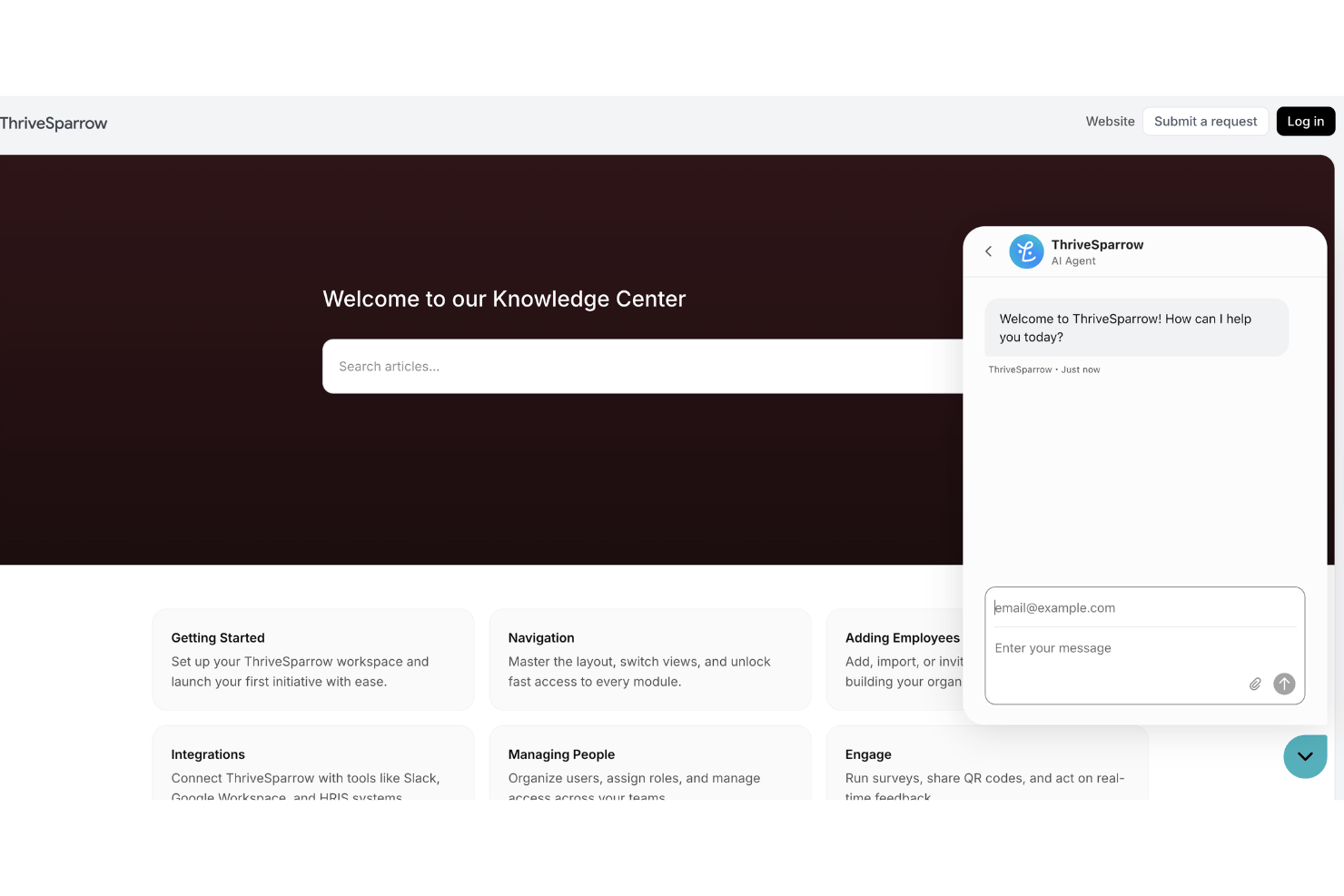Image resolution: width=1344 pixels, height=896 pixels.
Task: Attach a file with paperclip icon
Action: coord(1255,684)
